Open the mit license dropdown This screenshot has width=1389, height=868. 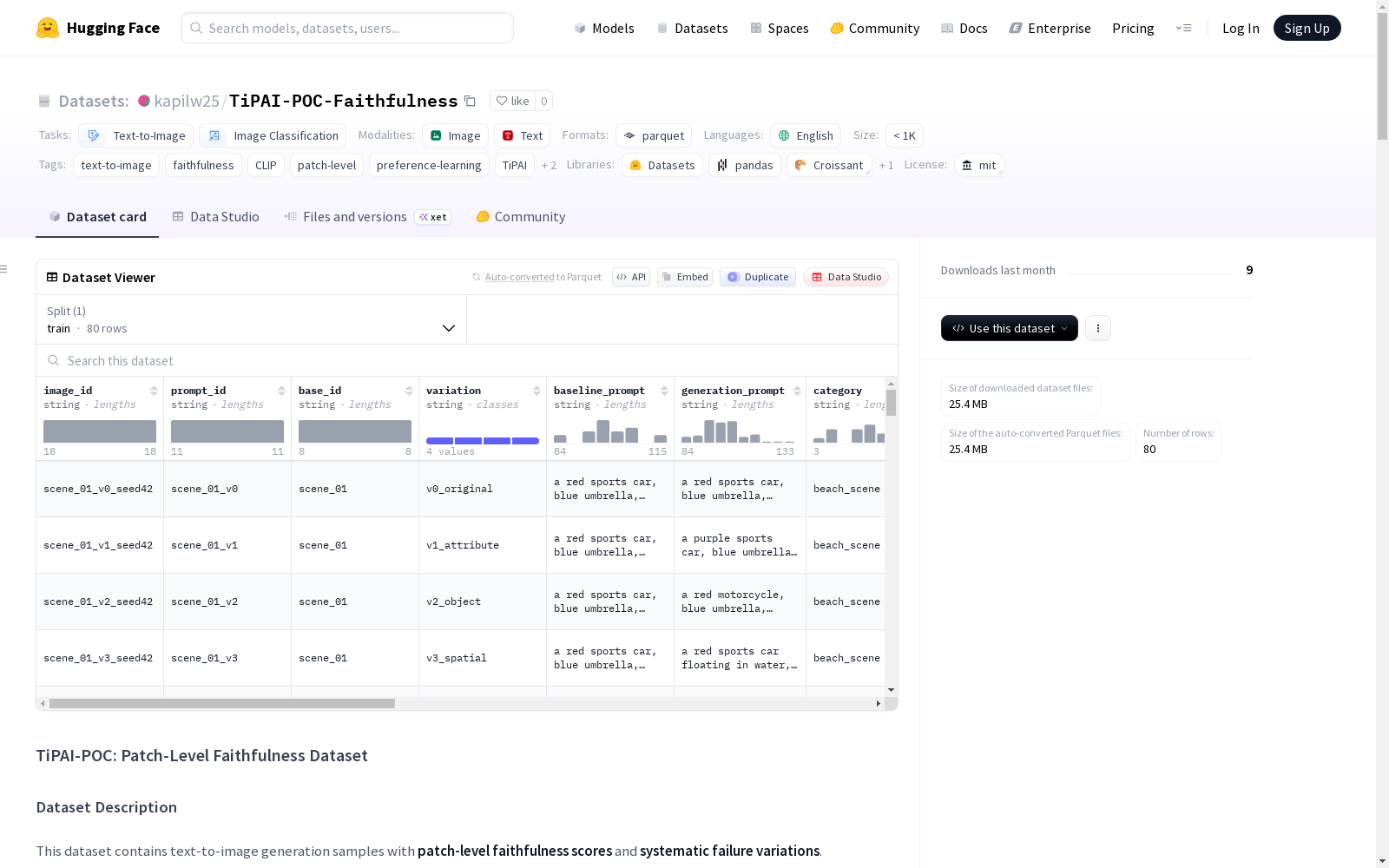pos(979,165)
